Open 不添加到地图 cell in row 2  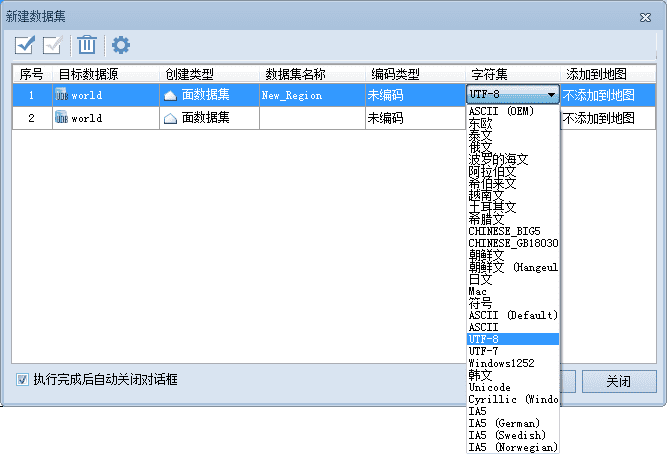point(608,118)
